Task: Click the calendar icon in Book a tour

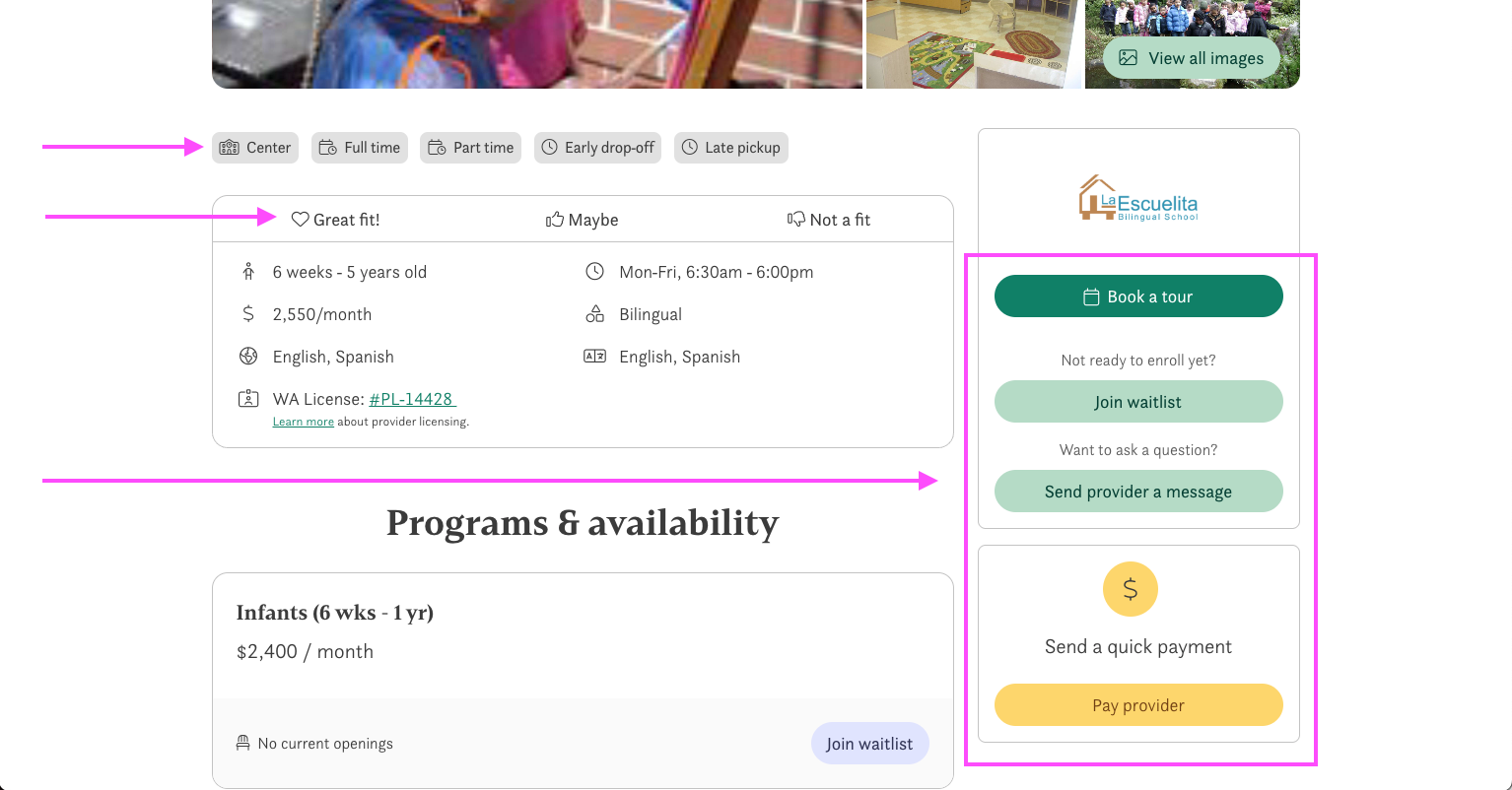Action: pos(1091,296)
